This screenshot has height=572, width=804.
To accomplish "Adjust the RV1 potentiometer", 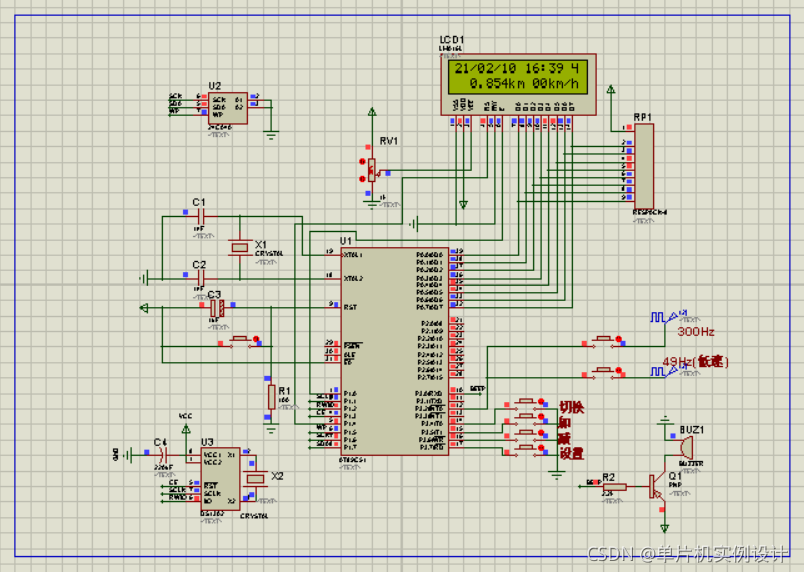I will (371, 168).
